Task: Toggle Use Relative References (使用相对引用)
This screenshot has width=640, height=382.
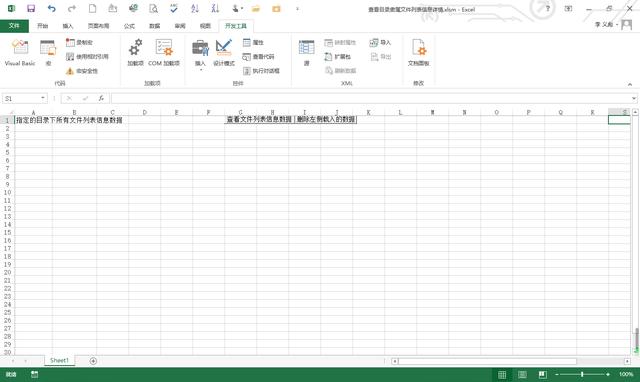Action: coord(87,57)
